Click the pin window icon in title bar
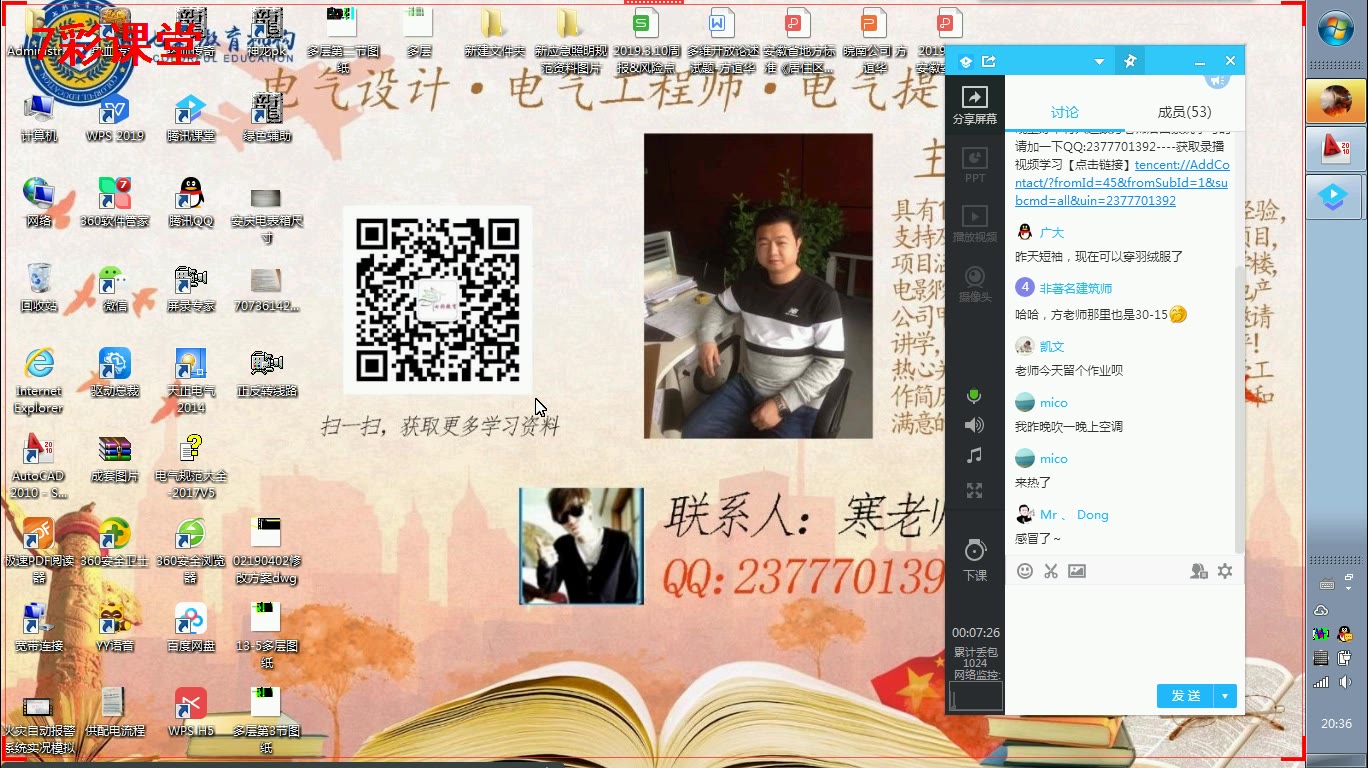This screenshot has width=1368, height=768. point(1130,61)
